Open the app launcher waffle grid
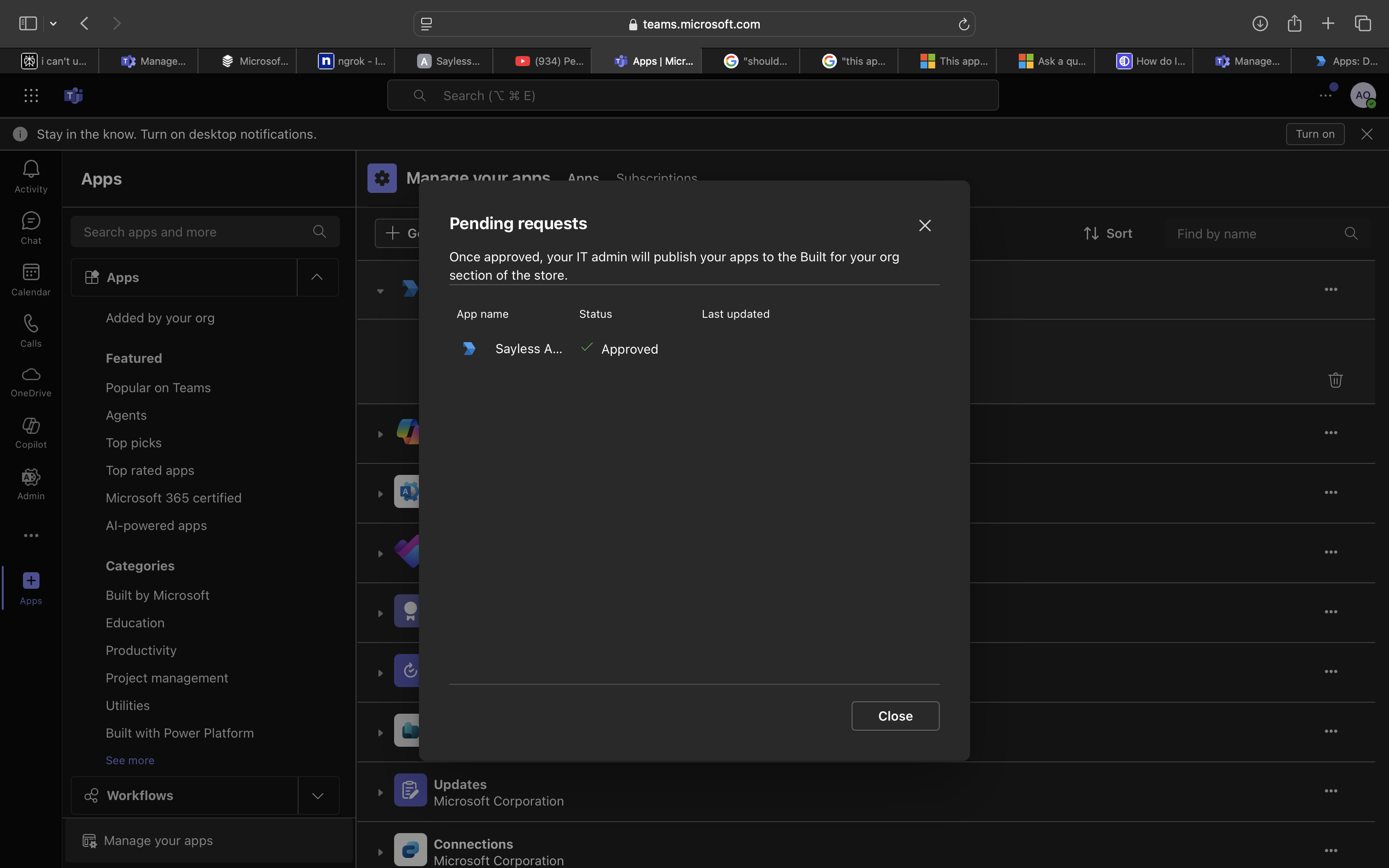The image size is (1389, 868). point(31,96)
